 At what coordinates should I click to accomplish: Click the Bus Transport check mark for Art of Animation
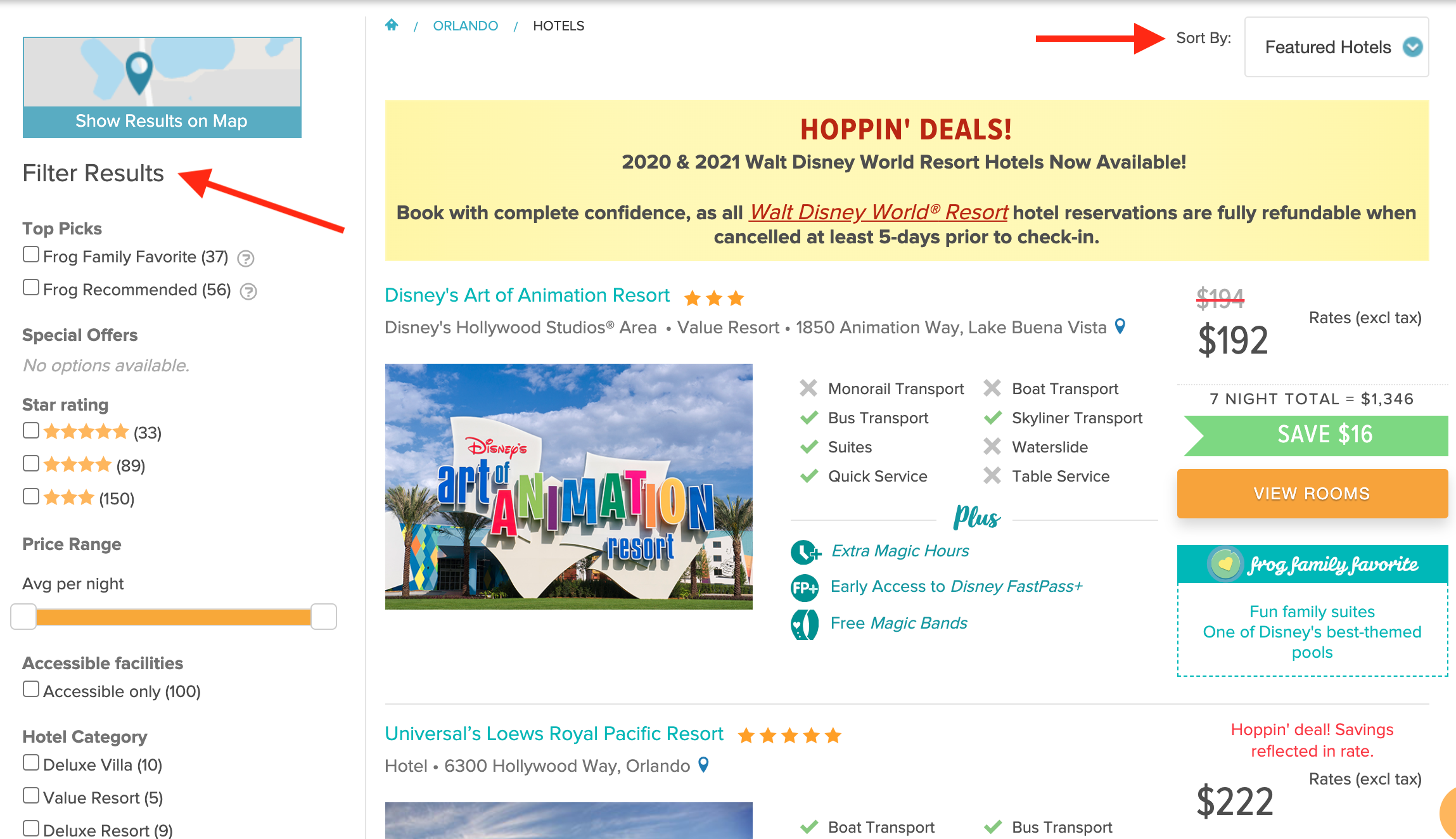(x=809, y=418)
